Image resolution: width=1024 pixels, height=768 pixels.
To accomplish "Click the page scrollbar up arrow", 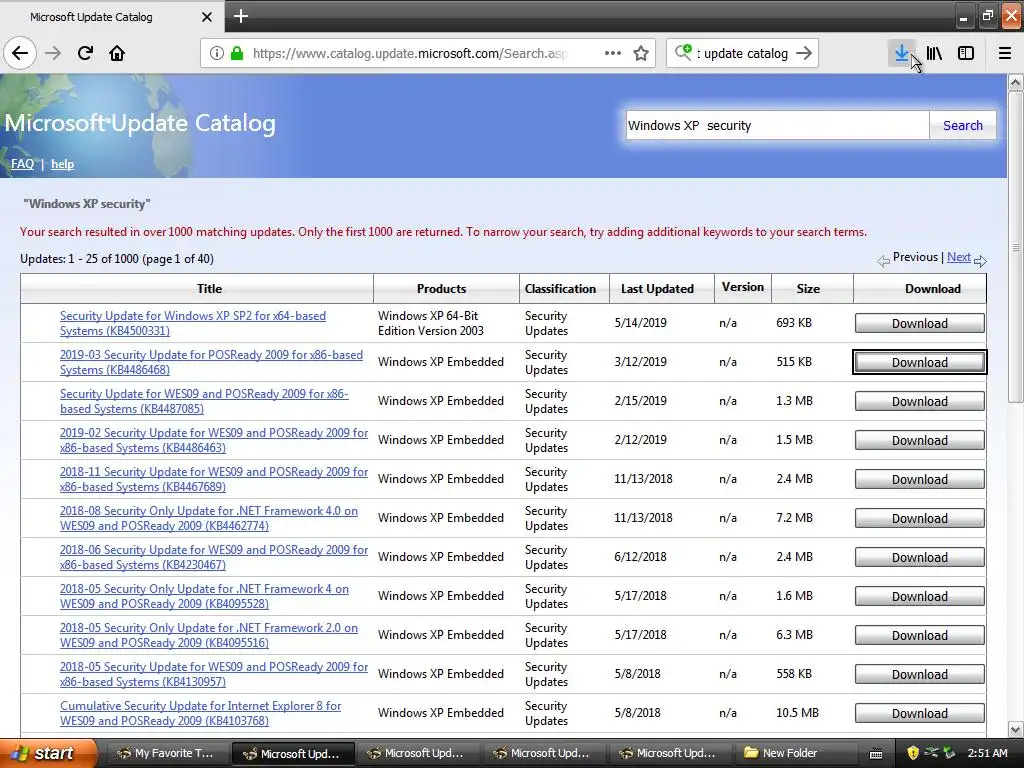I will 1016,82.
